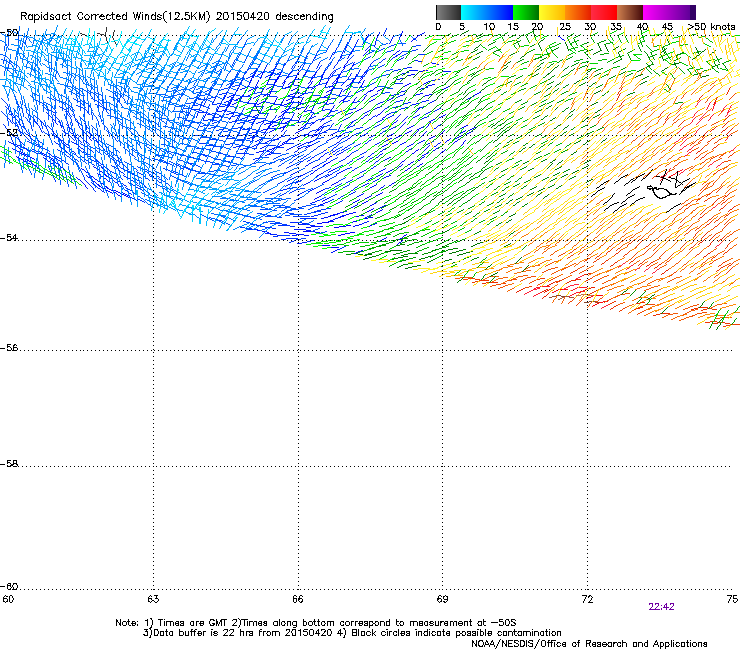740x650 pixels.
Task: Click the 'Times are GMT' note line
Action: pos(316,623)
